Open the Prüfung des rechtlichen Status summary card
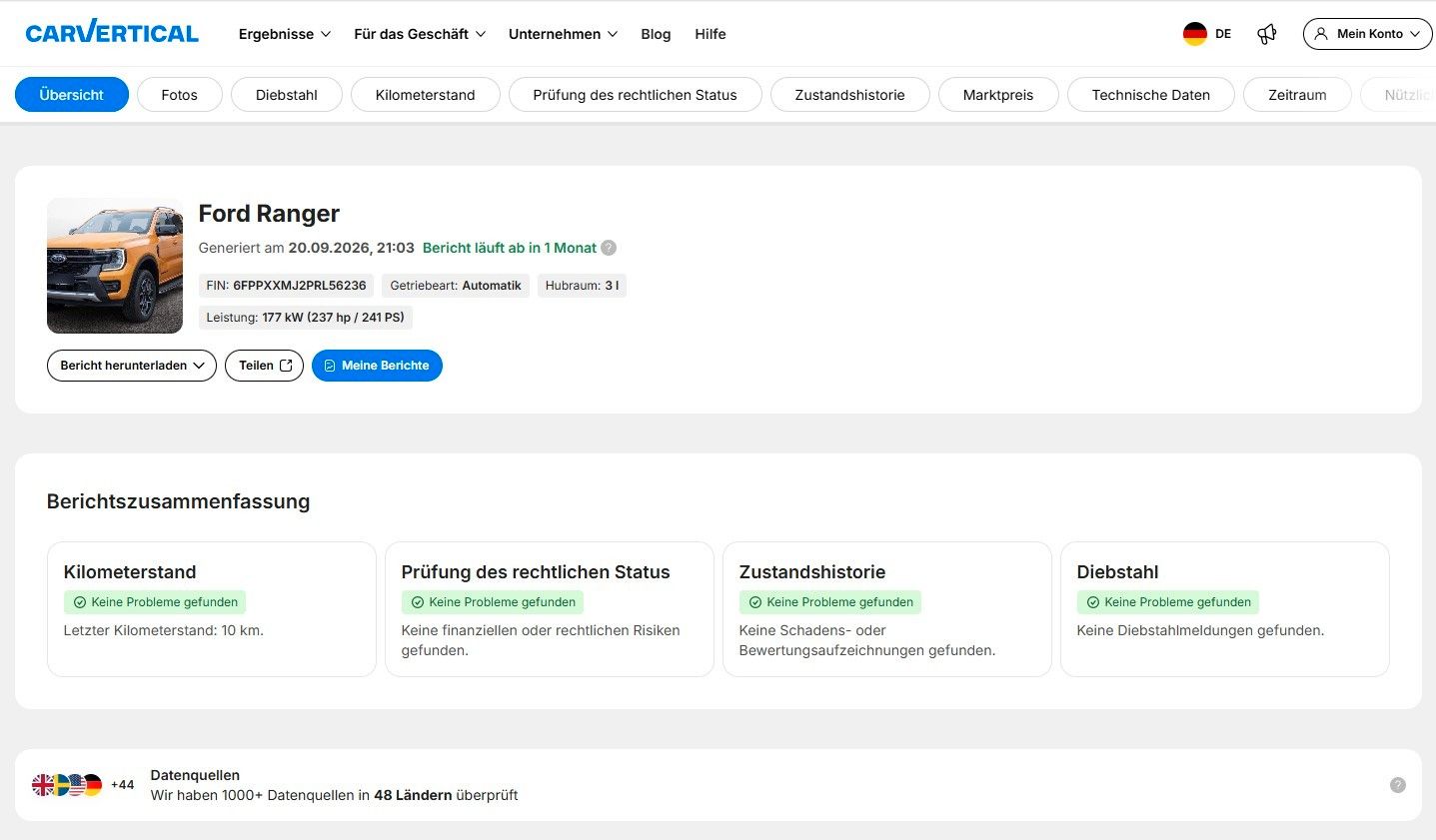This screenshot has height=840, width=1436. click(x=550, y=609)
